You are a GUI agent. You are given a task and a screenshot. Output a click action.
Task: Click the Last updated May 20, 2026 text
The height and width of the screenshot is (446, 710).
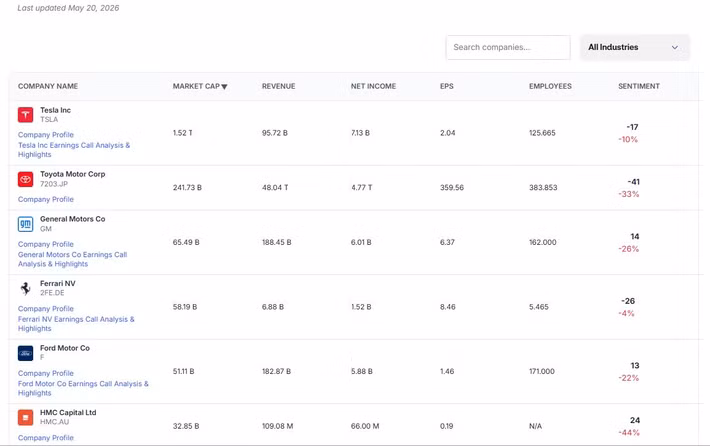(x=68, y=8)
